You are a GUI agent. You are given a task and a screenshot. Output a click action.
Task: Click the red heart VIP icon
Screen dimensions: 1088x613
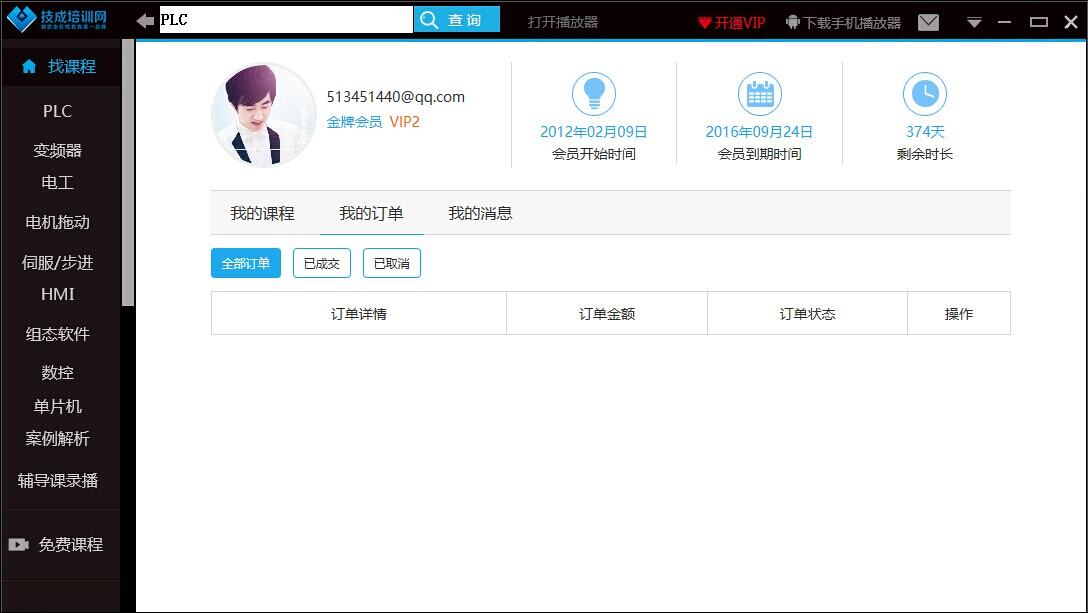pos(705,22)
